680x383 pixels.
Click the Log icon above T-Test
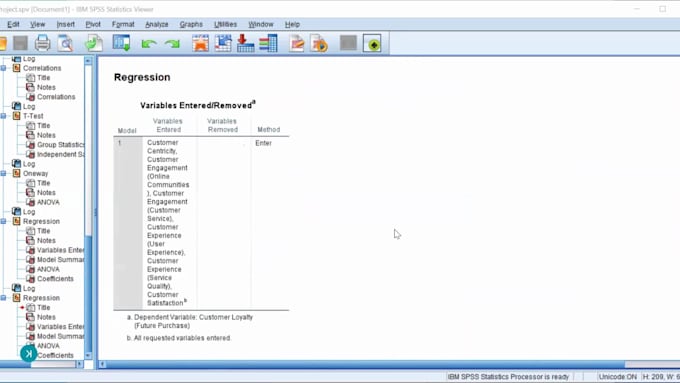point(16,106)
